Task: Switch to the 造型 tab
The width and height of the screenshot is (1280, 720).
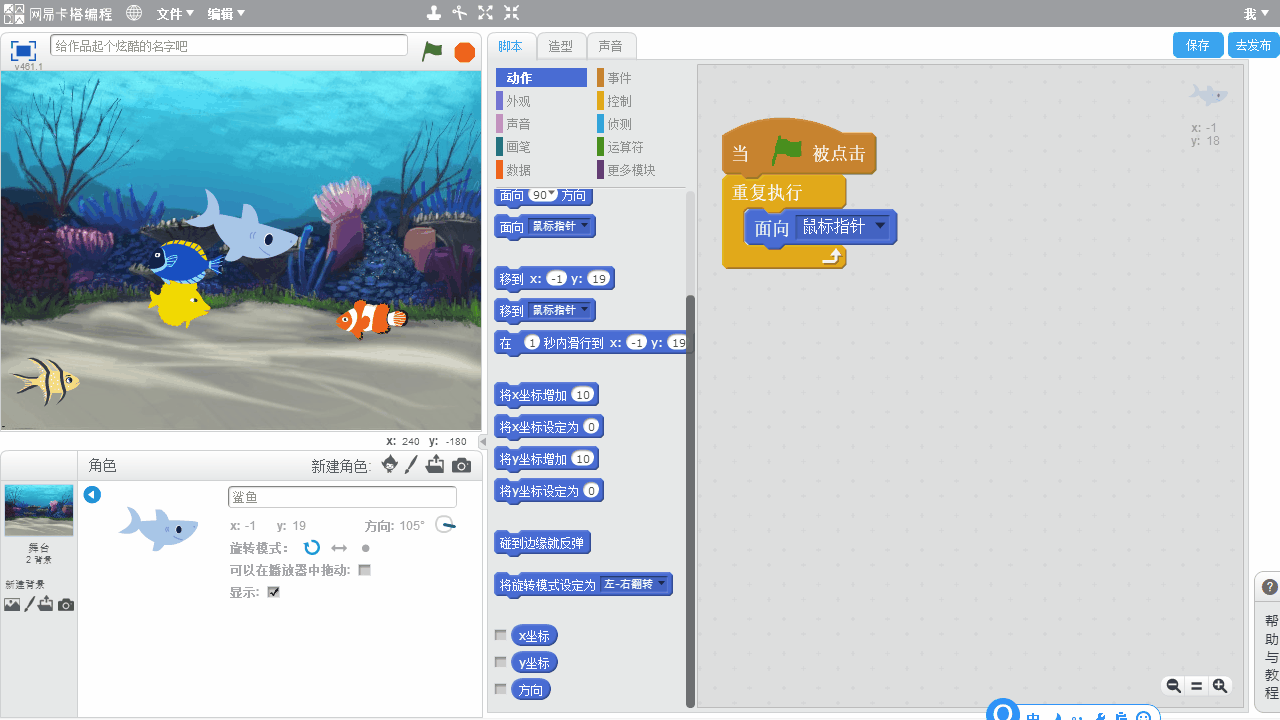Action: click(561, 46)
